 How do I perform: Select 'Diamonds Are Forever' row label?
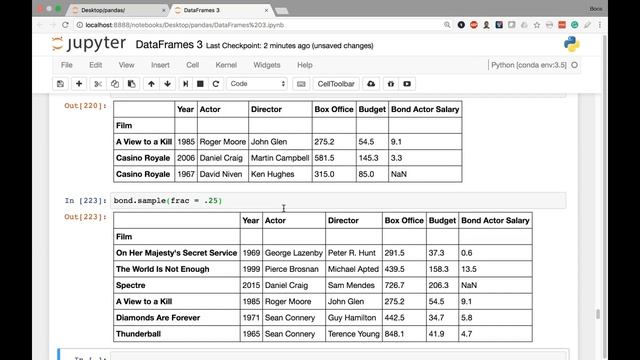(158, 318)
